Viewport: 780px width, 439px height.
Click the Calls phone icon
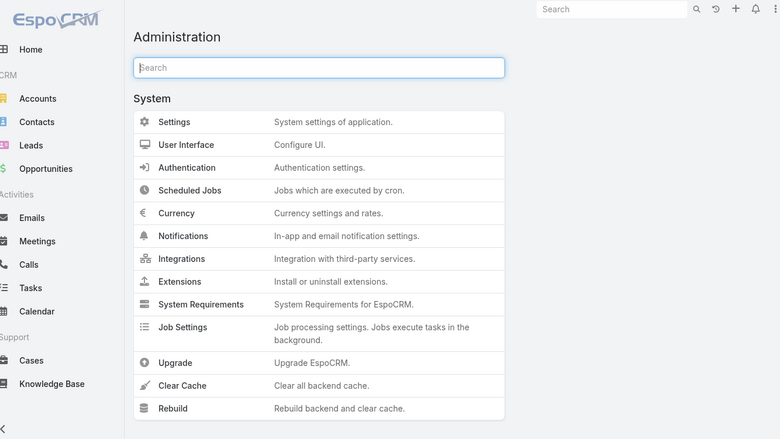click(x=3, y=264)
